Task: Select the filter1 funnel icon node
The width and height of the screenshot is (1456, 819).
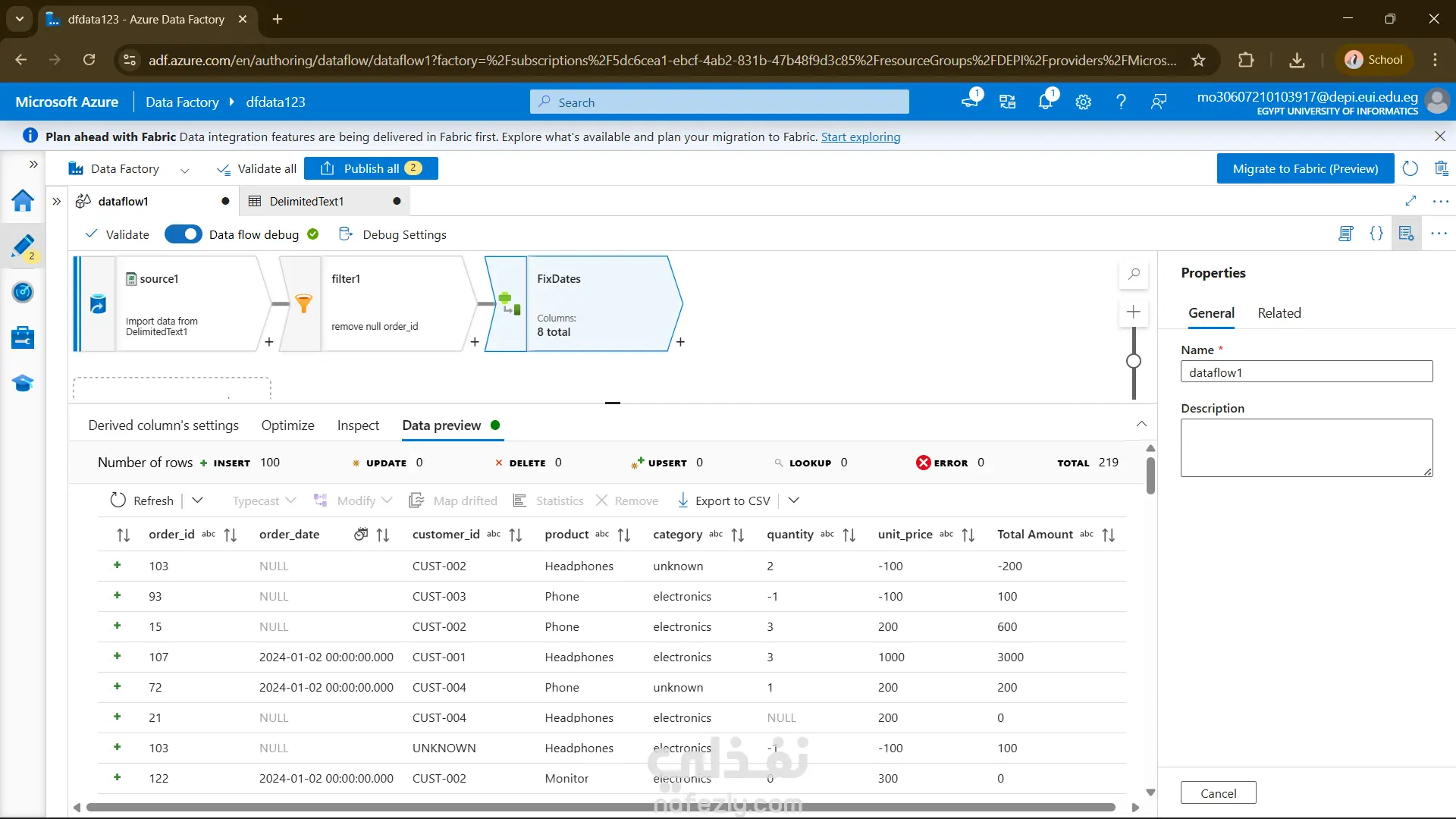Action: [303, 303]
